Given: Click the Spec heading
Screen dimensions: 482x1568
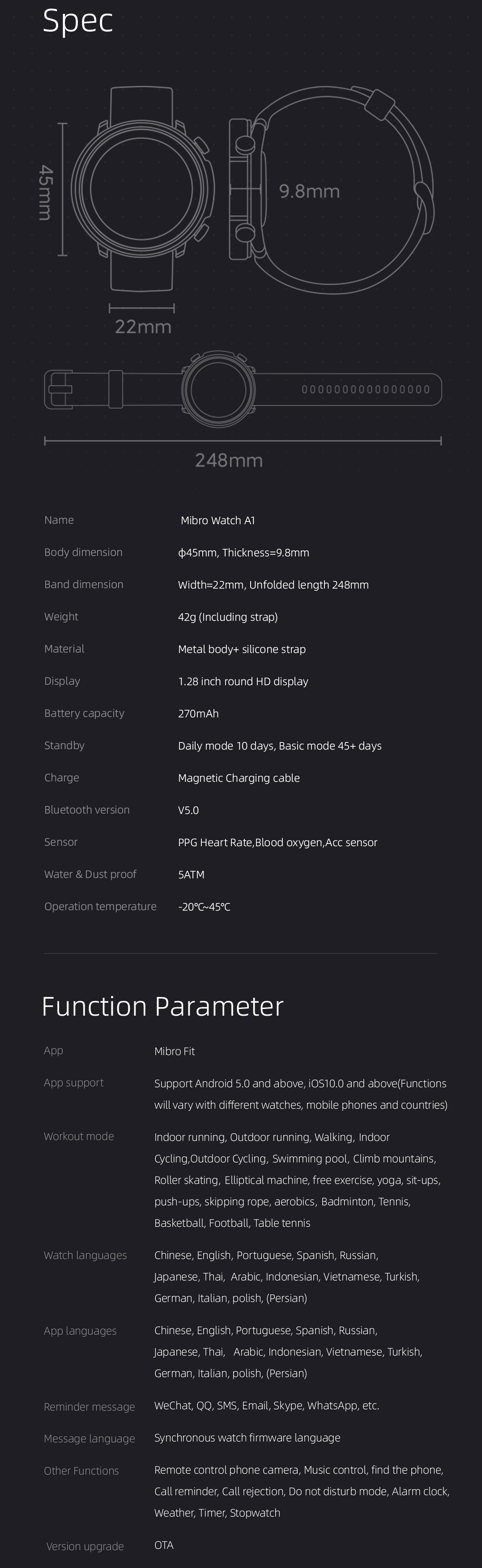Looking at the screenshot, I should [x=77, y=20].
